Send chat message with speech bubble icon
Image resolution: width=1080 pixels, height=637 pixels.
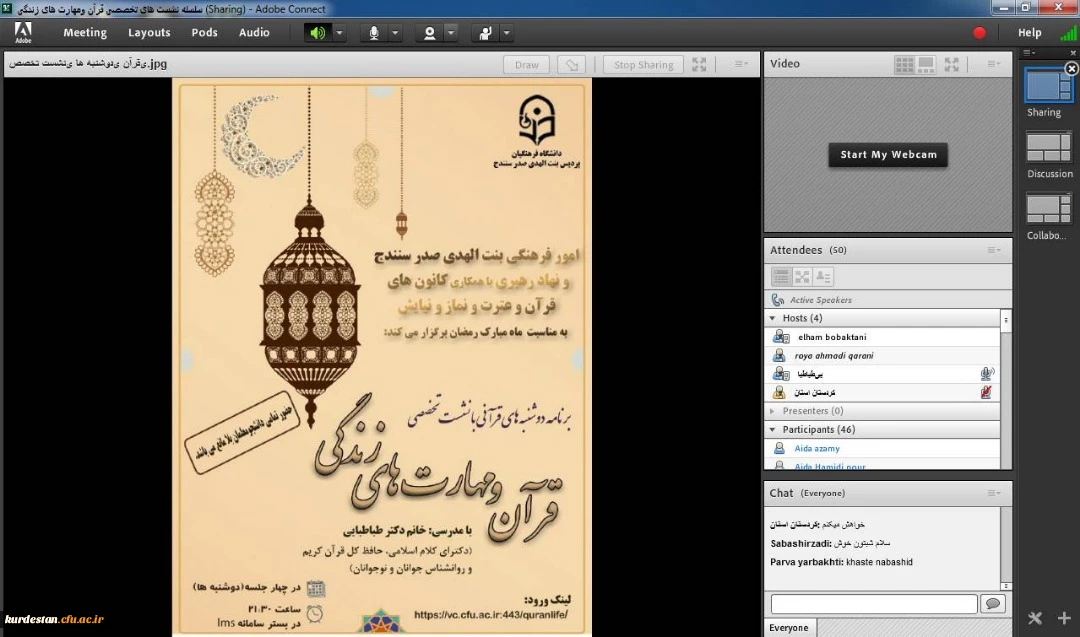tap(992, 604)
